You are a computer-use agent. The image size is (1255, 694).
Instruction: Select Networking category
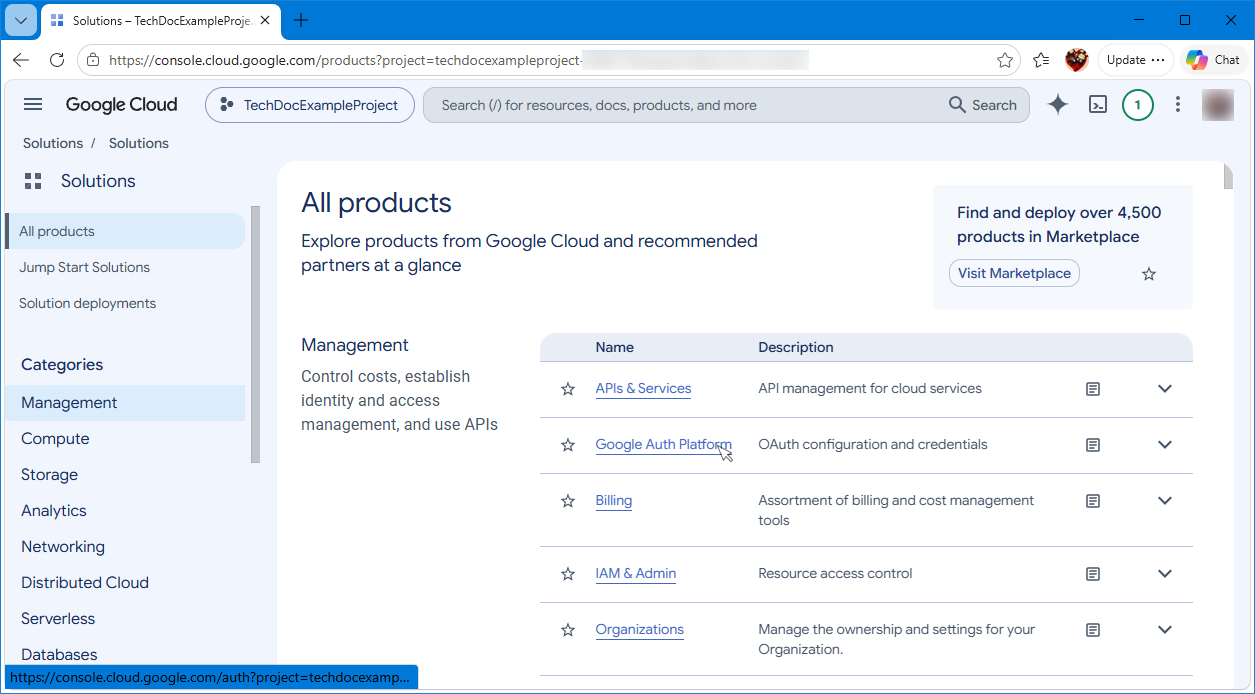click(x=63, y=547)
